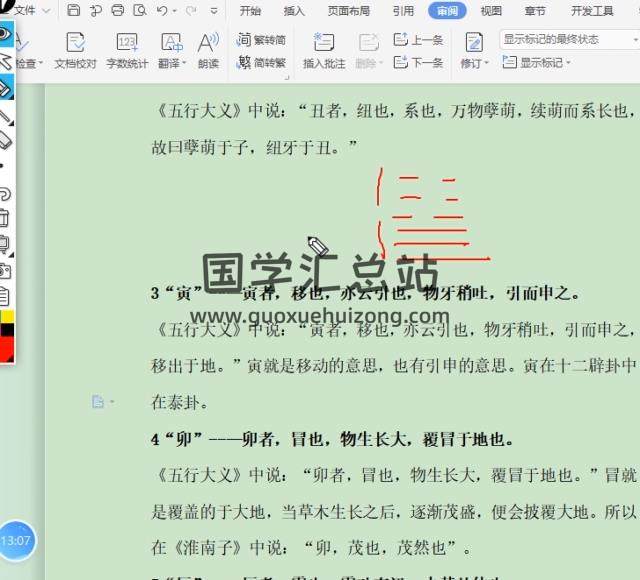Image resolution: width=640 pixels, height=580 pixels.
Task: Click 插入批注 to insert a comment
Action: coord(323,50)
